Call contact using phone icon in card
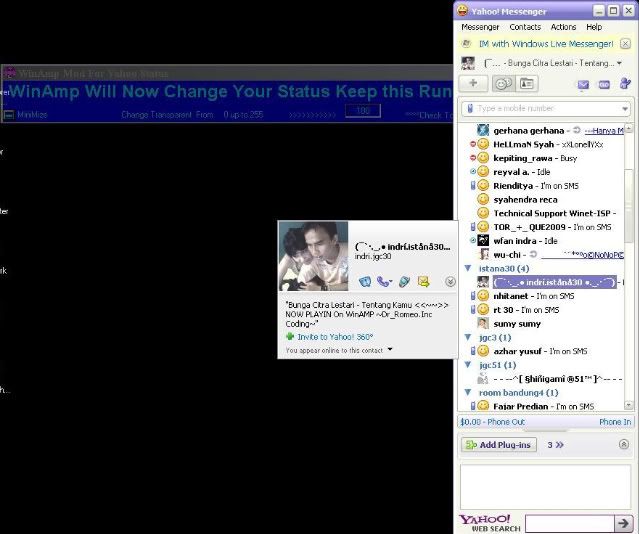This screenshot has width=639, height=534. (384, 281)
